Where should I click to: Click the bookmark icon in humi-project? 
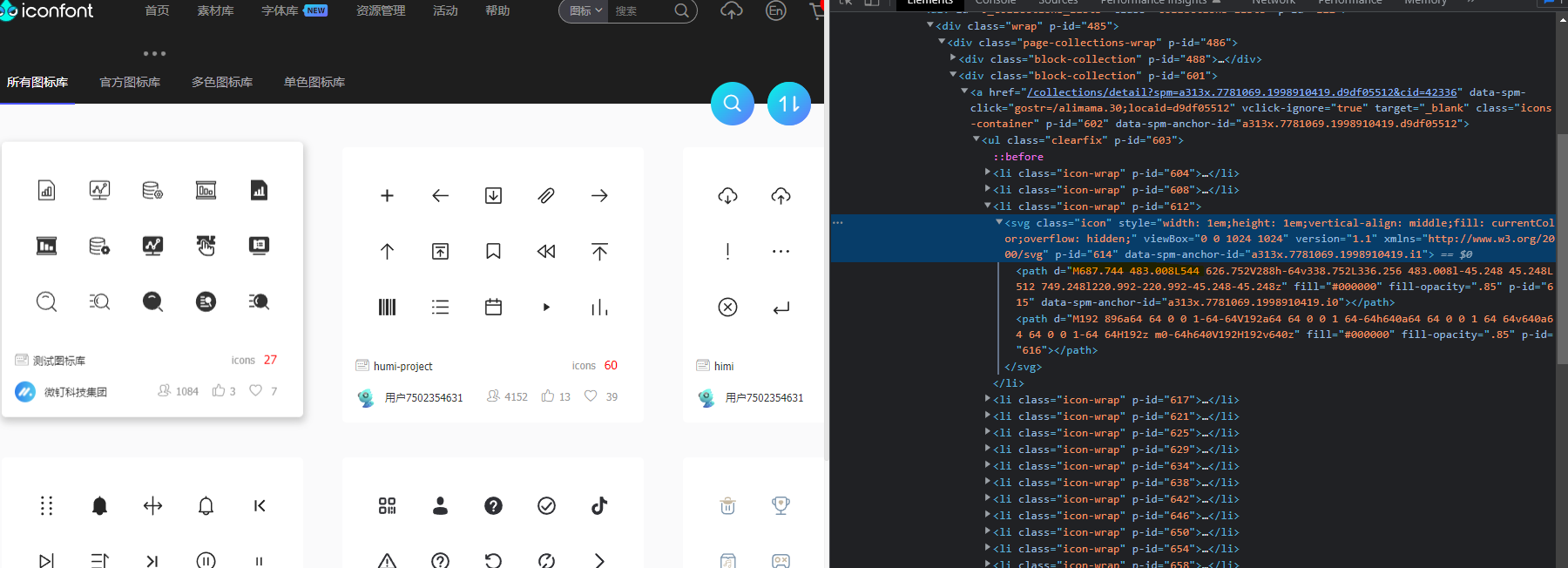(x=493, y=252)
